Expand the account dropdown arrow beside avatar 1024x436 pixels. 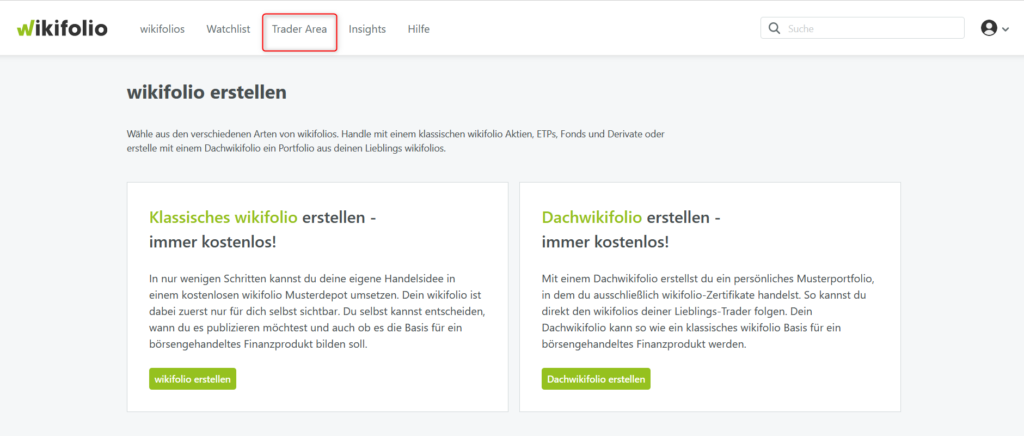[1005, 30]
